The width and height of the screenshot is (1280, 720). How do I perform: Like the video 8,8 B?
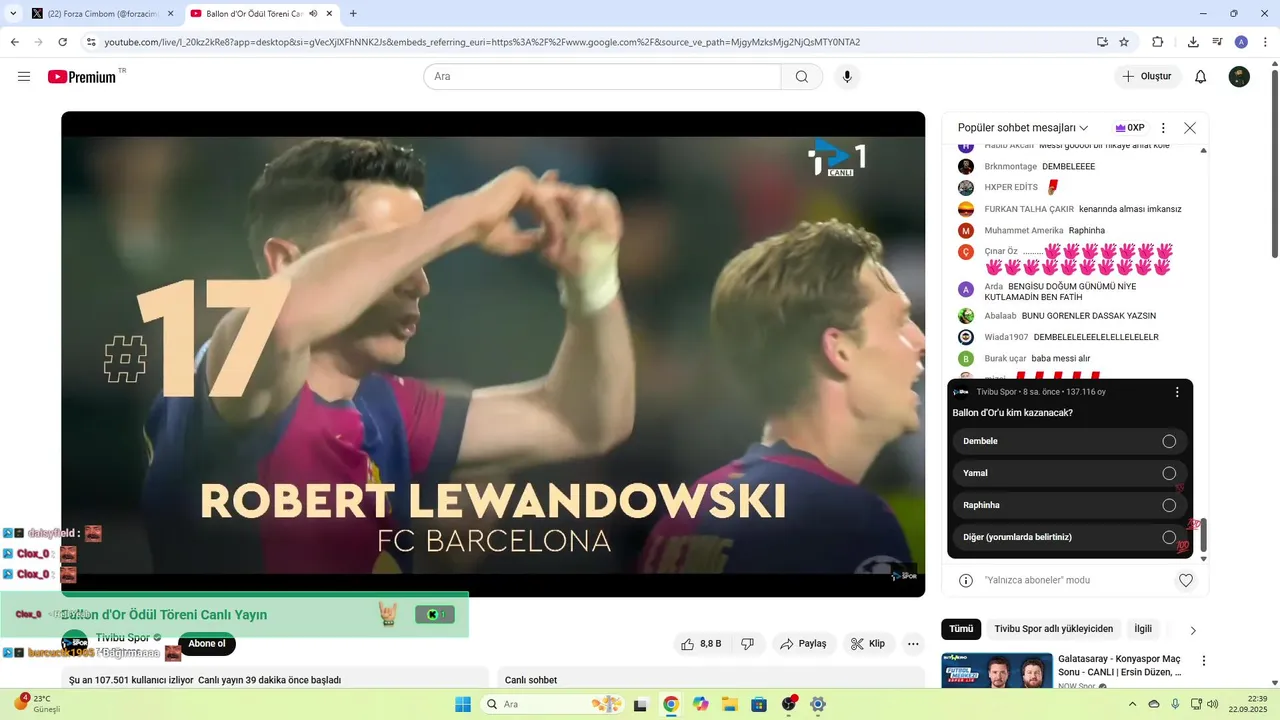tap(700, 644)
